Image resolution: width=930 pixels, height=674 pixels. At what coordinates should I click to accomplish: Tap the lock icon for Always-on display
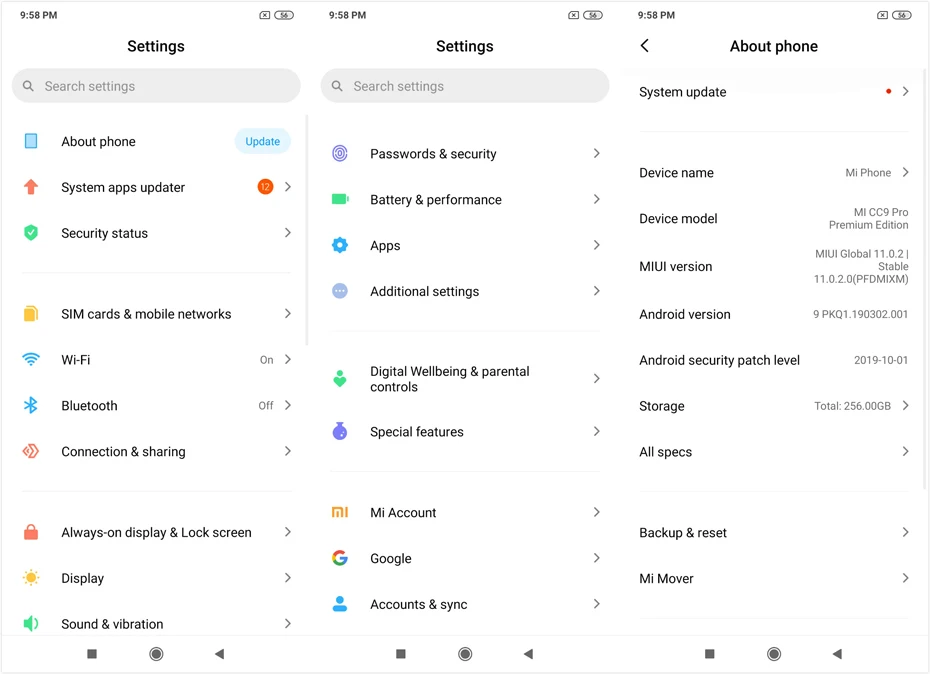point(31,532)
